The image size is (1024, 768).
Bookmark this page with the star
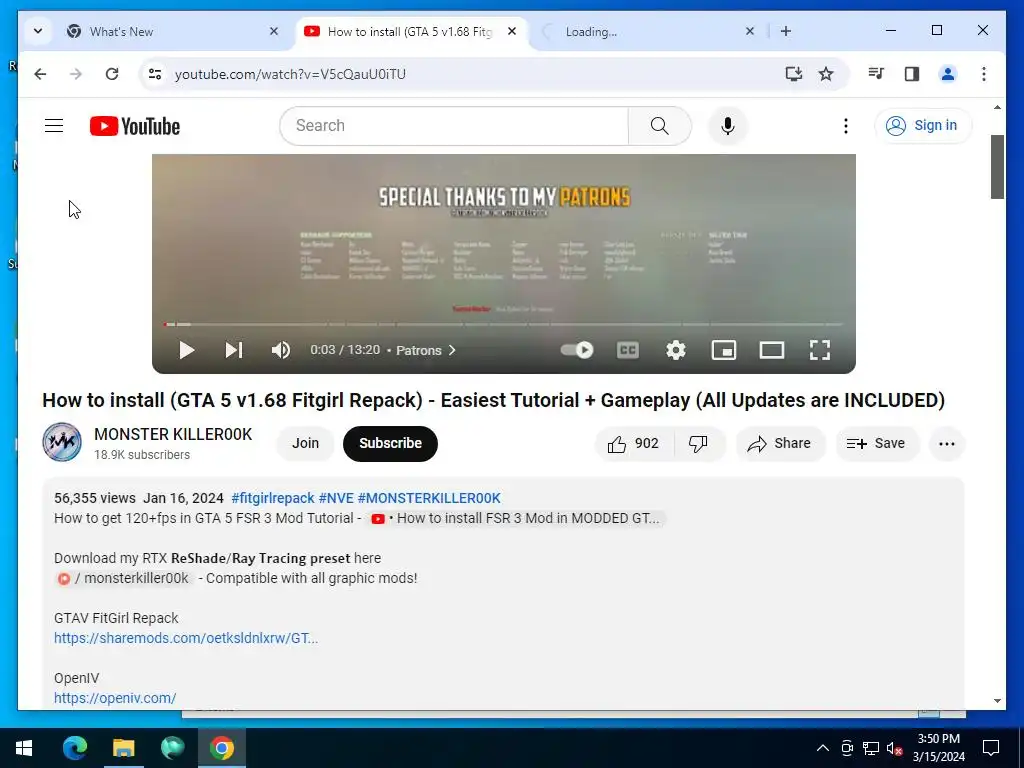826,74
